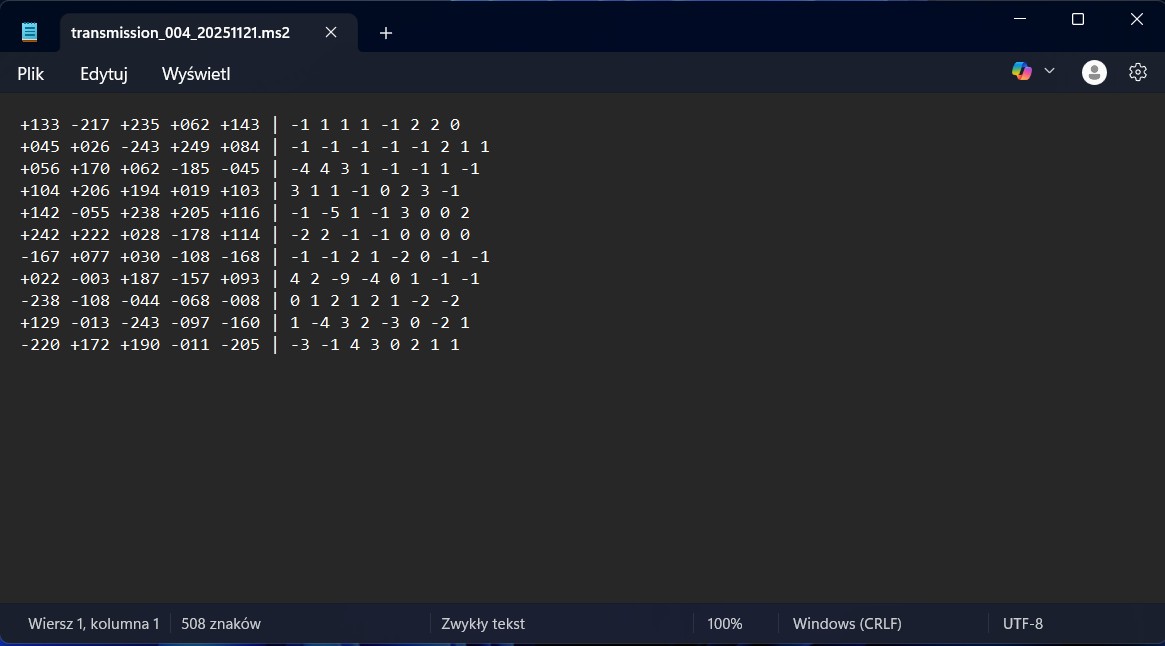Expand the Copilot dropdown chevron
This screenshot has height=646, width=1165.
point(1049,71)
